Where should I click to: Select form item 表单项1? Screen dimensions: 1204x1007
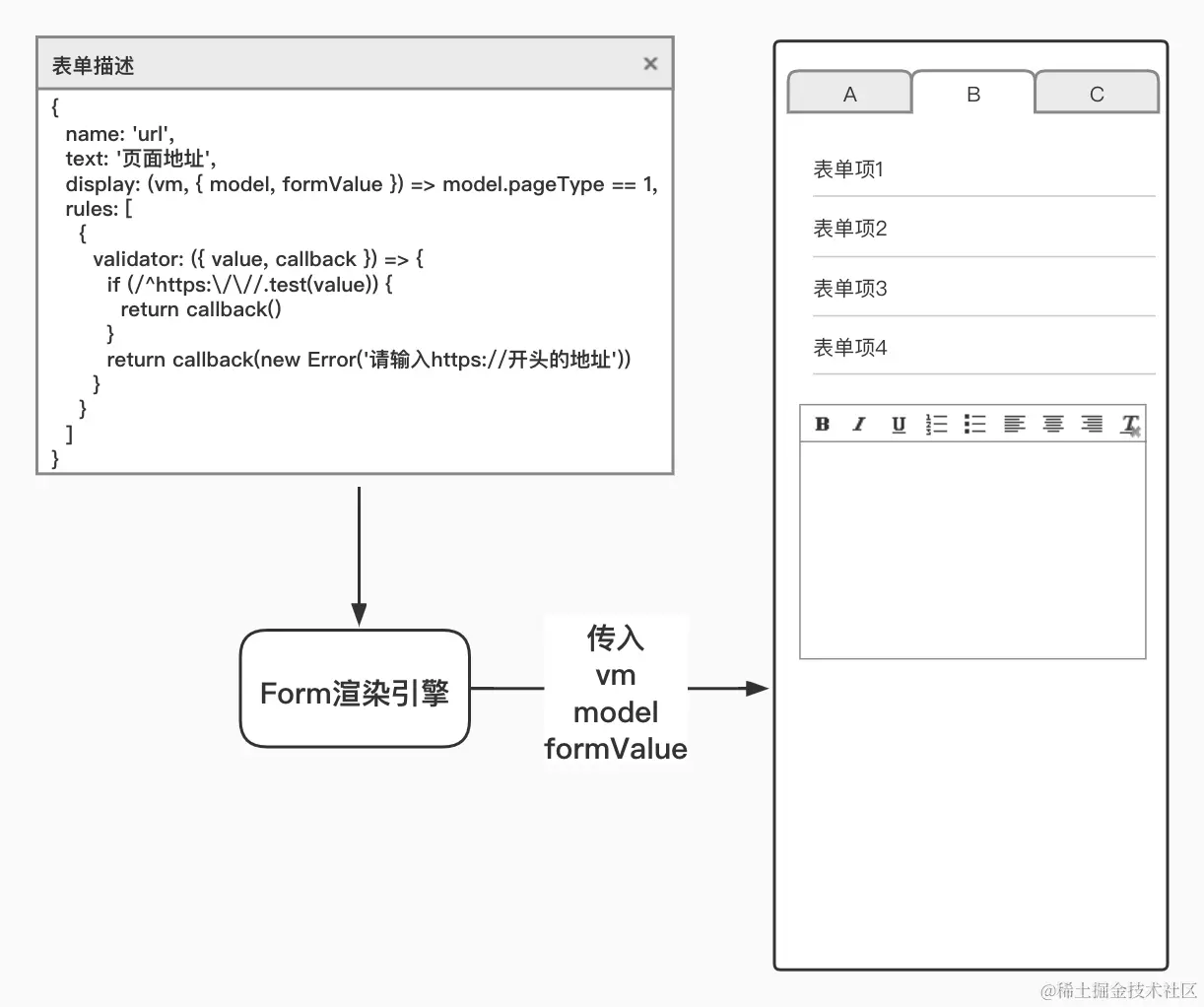coord(849,168)
